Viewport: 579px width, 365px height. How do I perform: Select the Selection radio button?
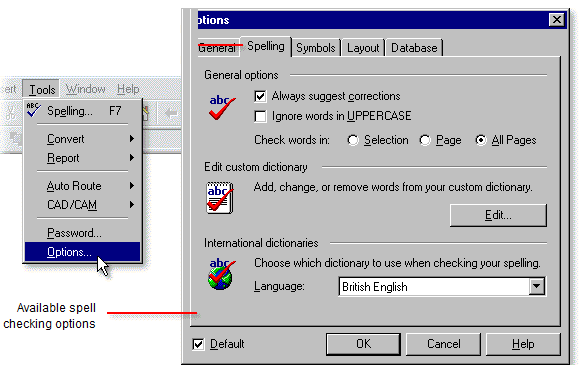(x=353, y=140)
